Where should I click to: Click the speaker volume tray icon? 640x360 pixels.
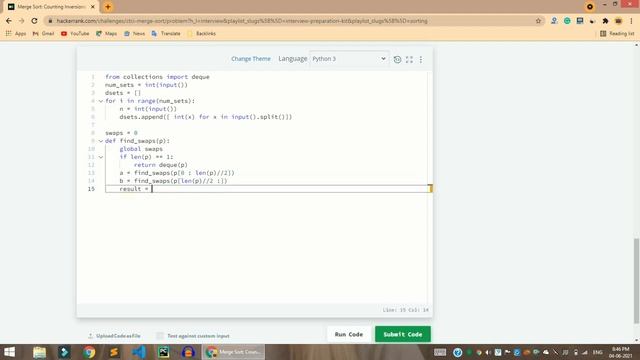pyautogui.click(x=488, y=352)
